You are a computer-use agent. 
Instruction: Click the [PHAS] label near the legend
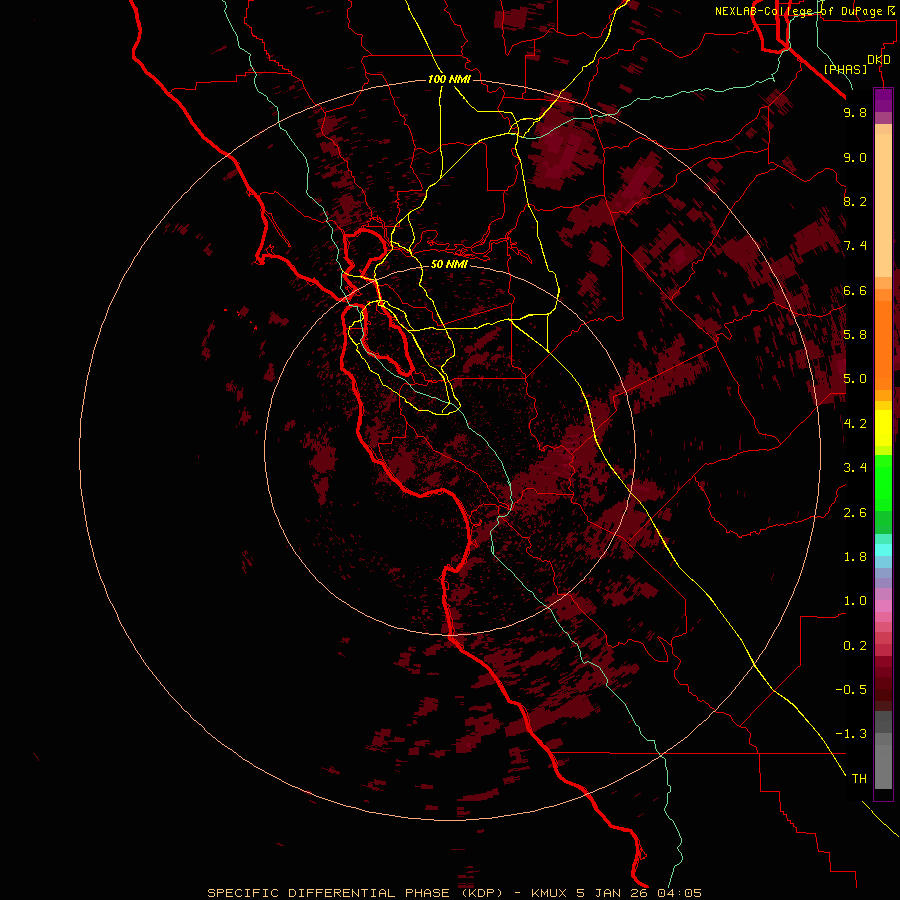pyautogui.click(x=845, y=69)
